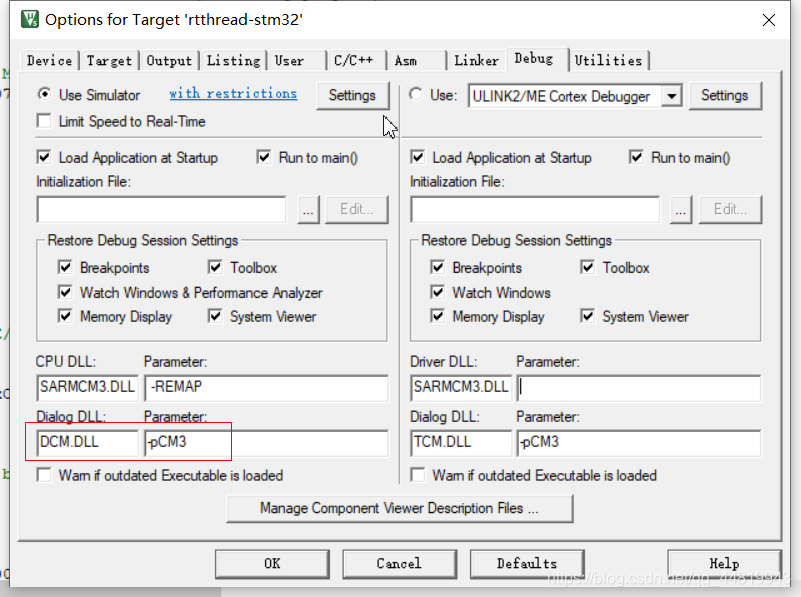Select the Use hardware debugger radio button
The image size is (801, 597).
[416, 94]
